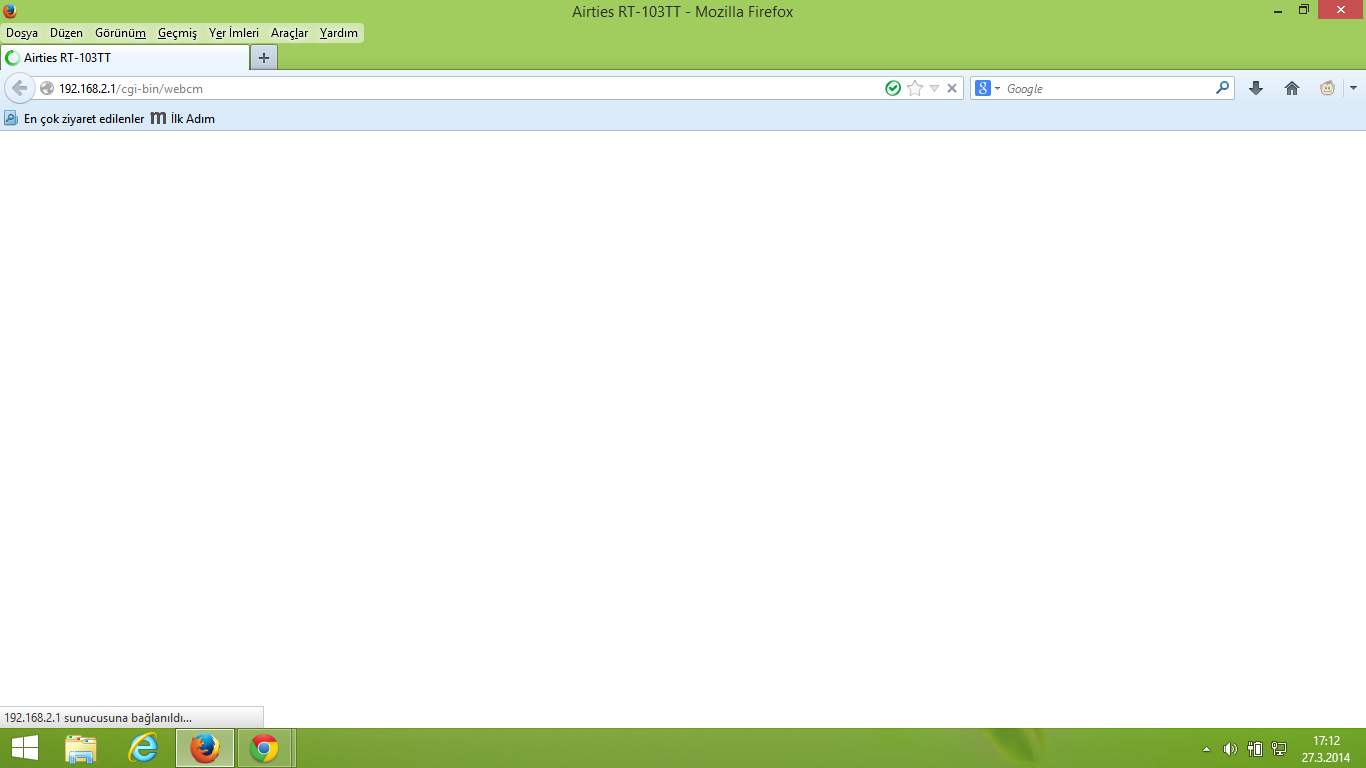Open the Yer İmleri menu
1366x768 pixels.
click(x=234, y=33)
